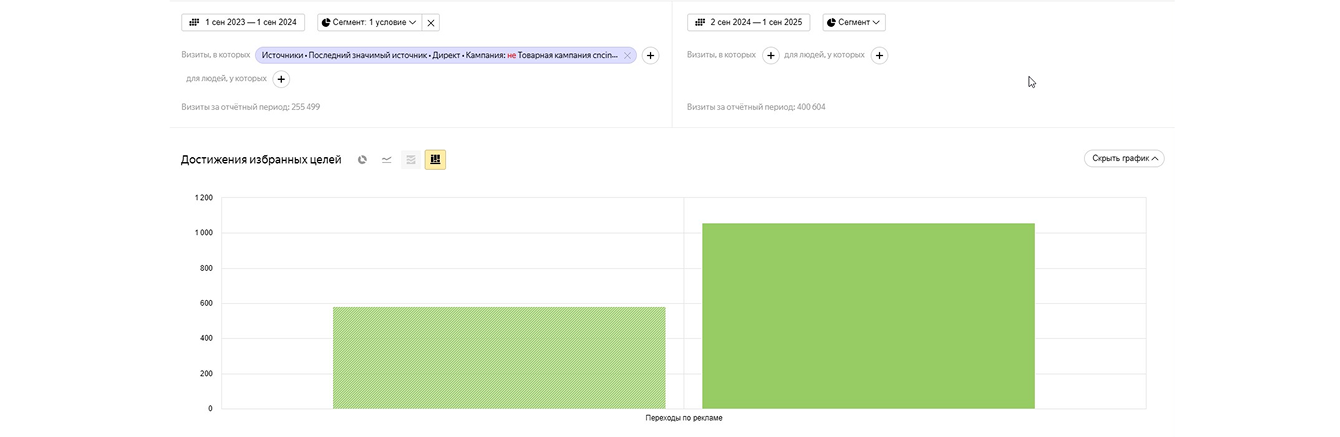Click the hatched green bar for first period
This screenshot has width=1340, height=437.
[x=499, y=357]
